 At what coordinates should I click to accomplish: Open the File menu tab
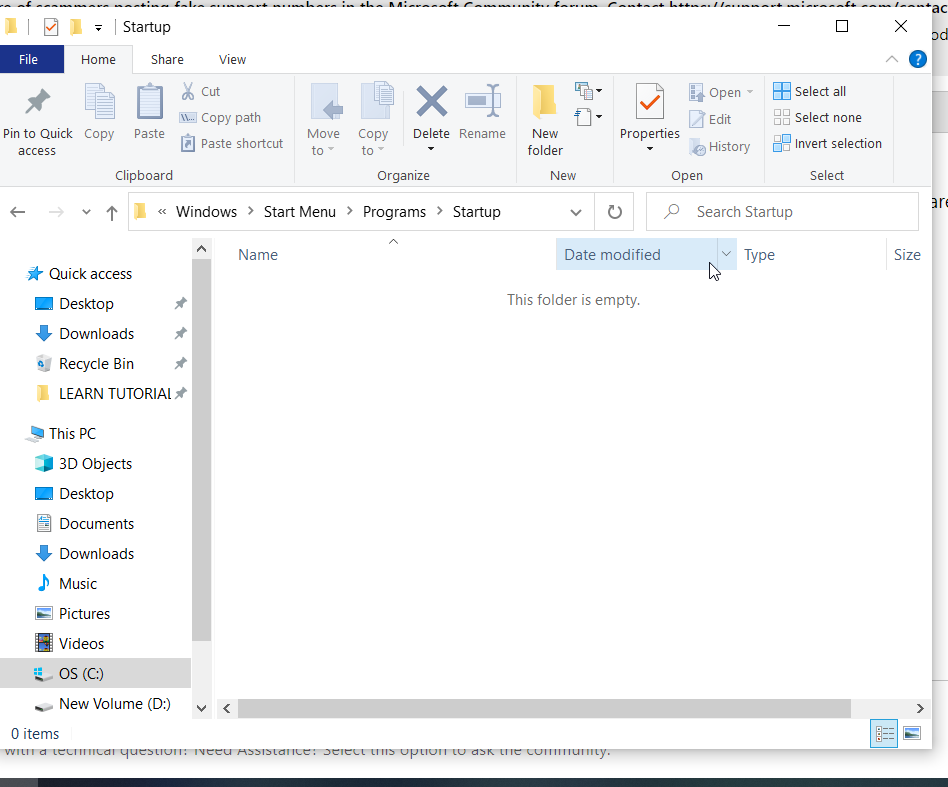click(28, 59)
